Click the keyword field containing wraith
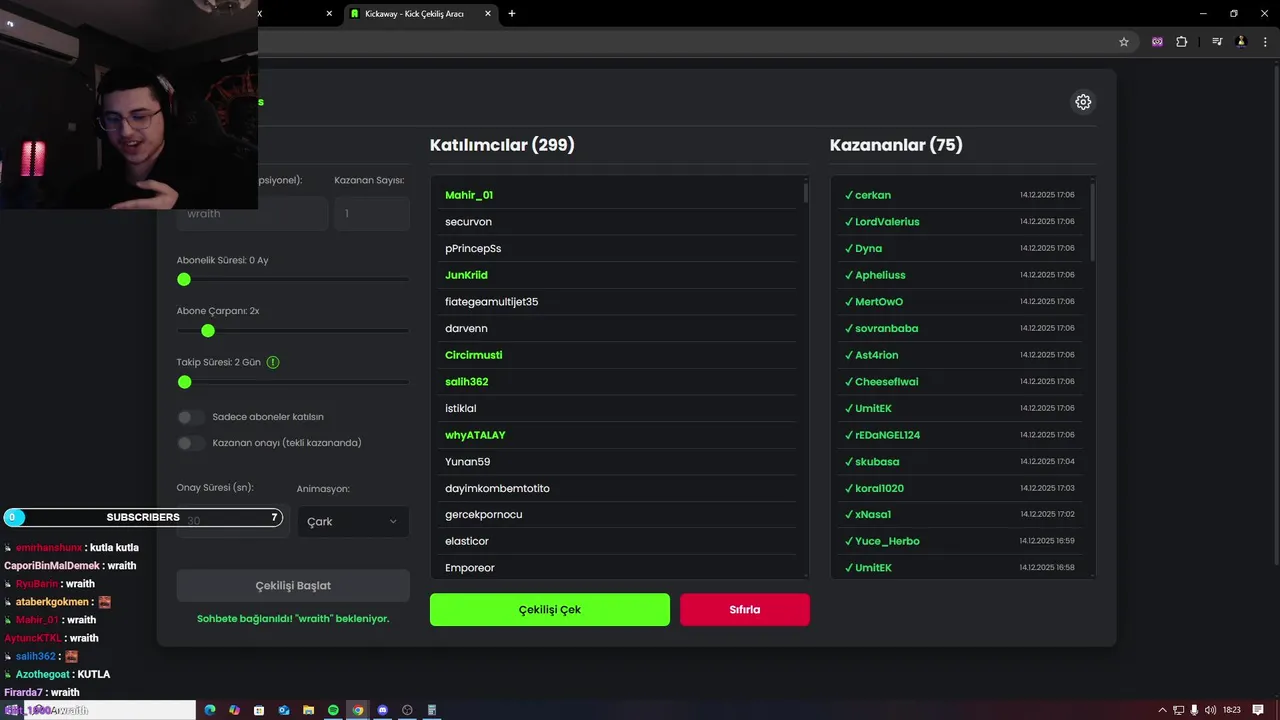This screenshot has width=1280, height=720. pos(253,214)
